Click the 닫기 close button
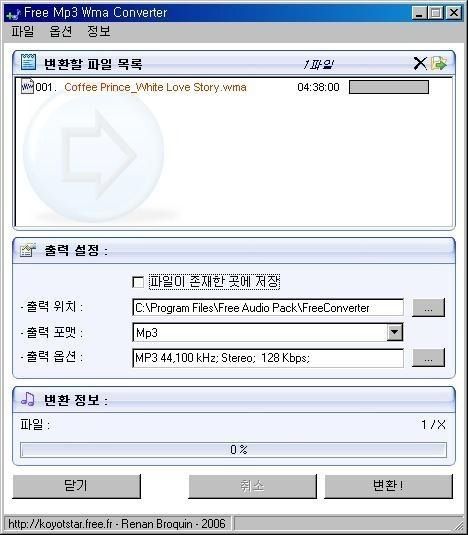This screenshot has width=468, height=535. click(x=76, y=486)
